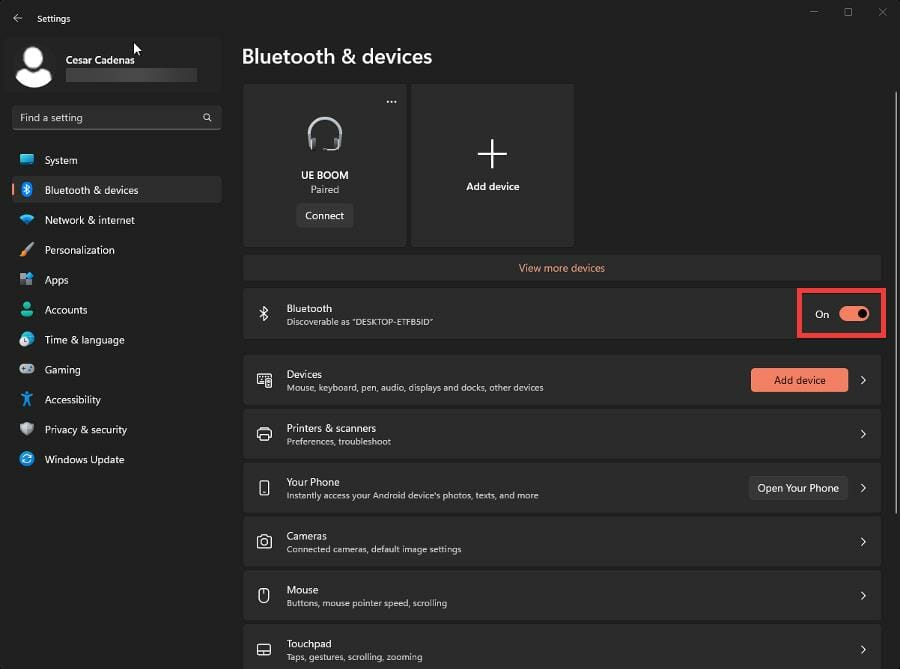Click the Cesar Cadenas profile name
900x669 pixels.
point(100,60)
